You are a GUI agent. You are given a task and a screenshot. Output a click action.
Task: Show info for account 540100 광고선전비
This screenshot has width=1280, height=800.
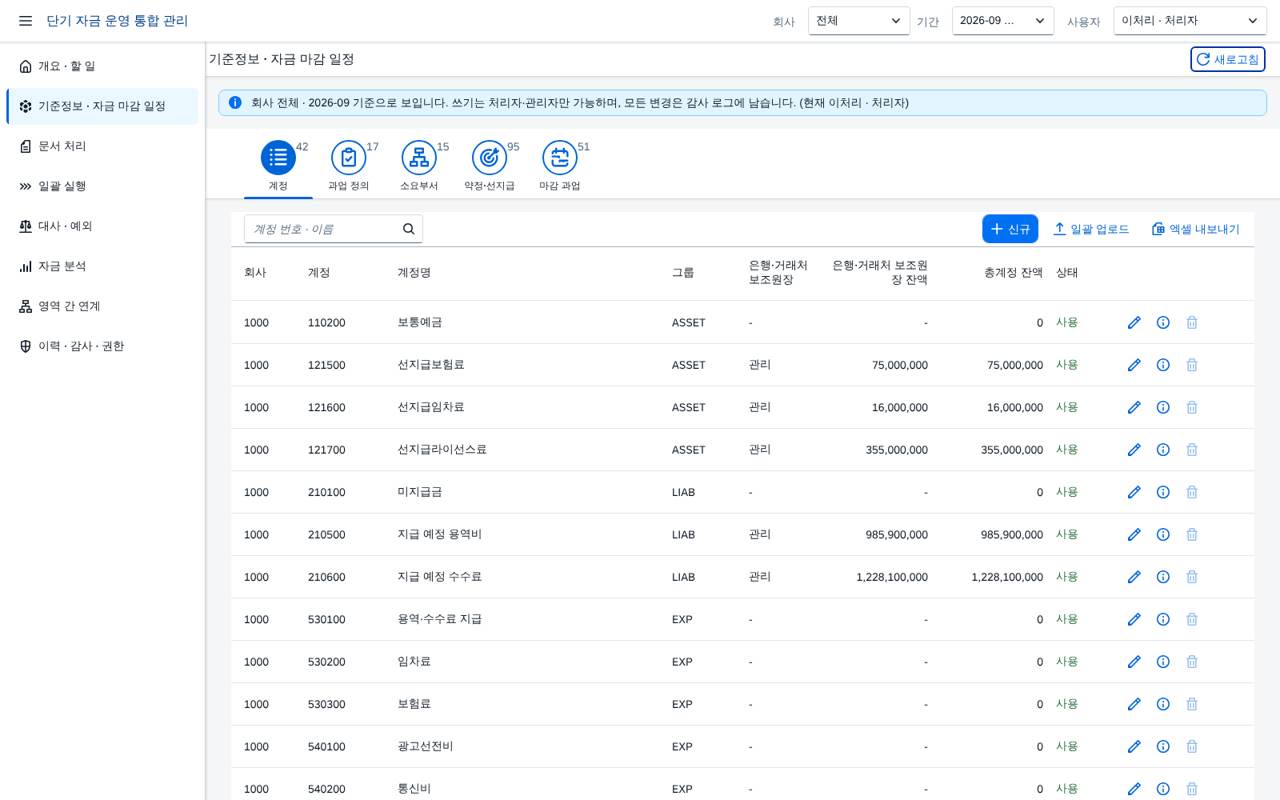tap(1163, 747)
